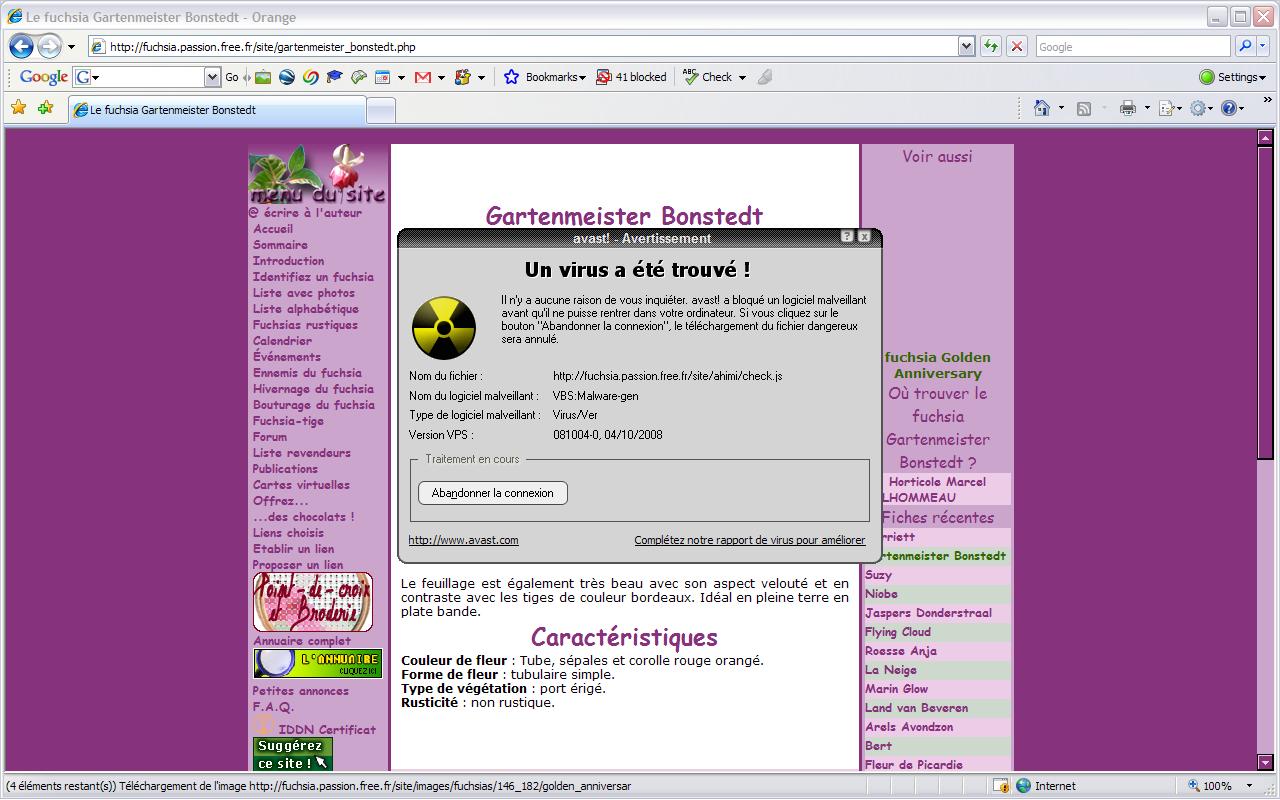Click the Refresh page icon
Image resolution: width=1280 pixels, height=800 pixels.
pos(990,46)
